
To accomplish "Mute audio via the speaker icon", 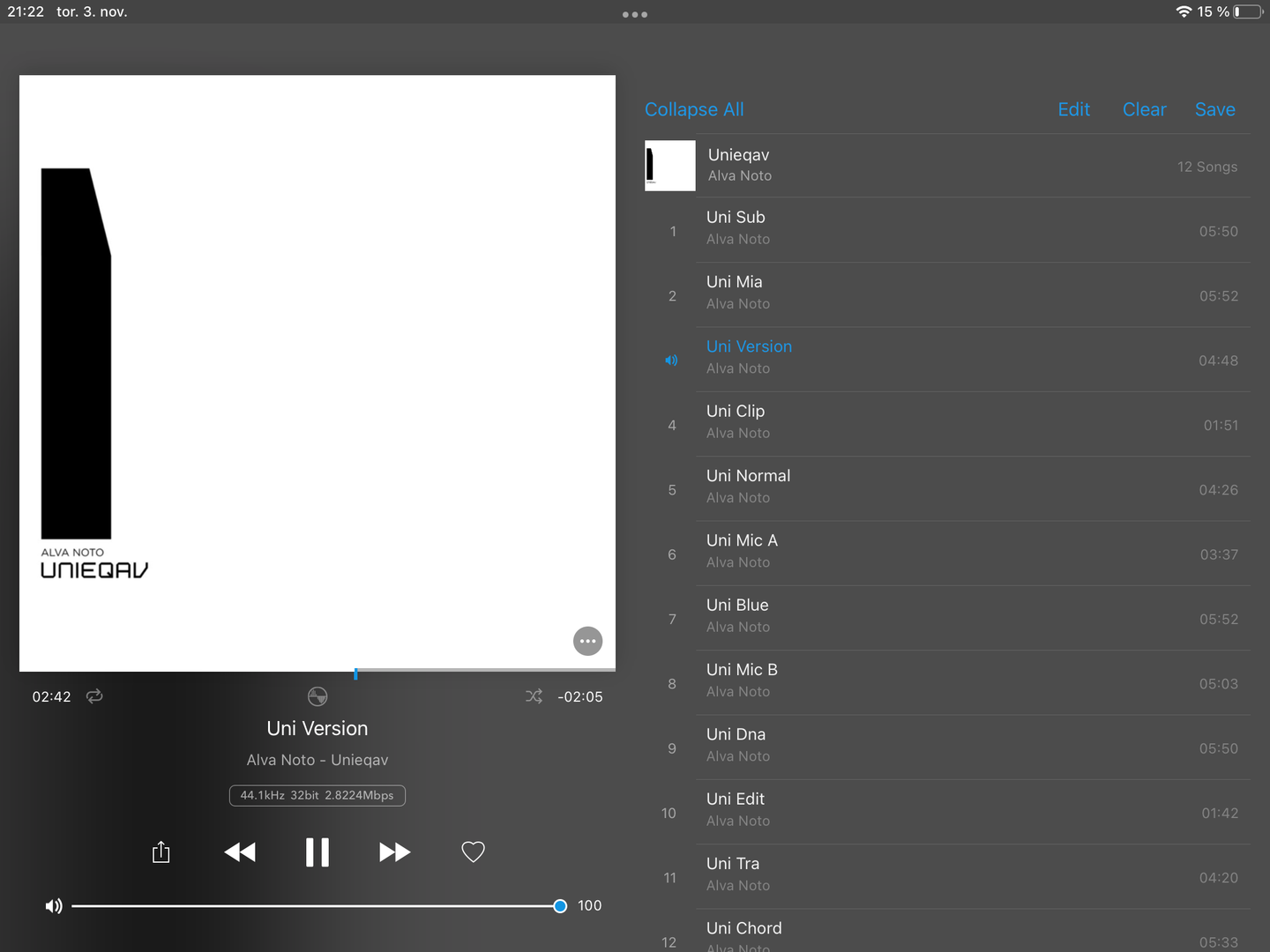I will (54, 906).
